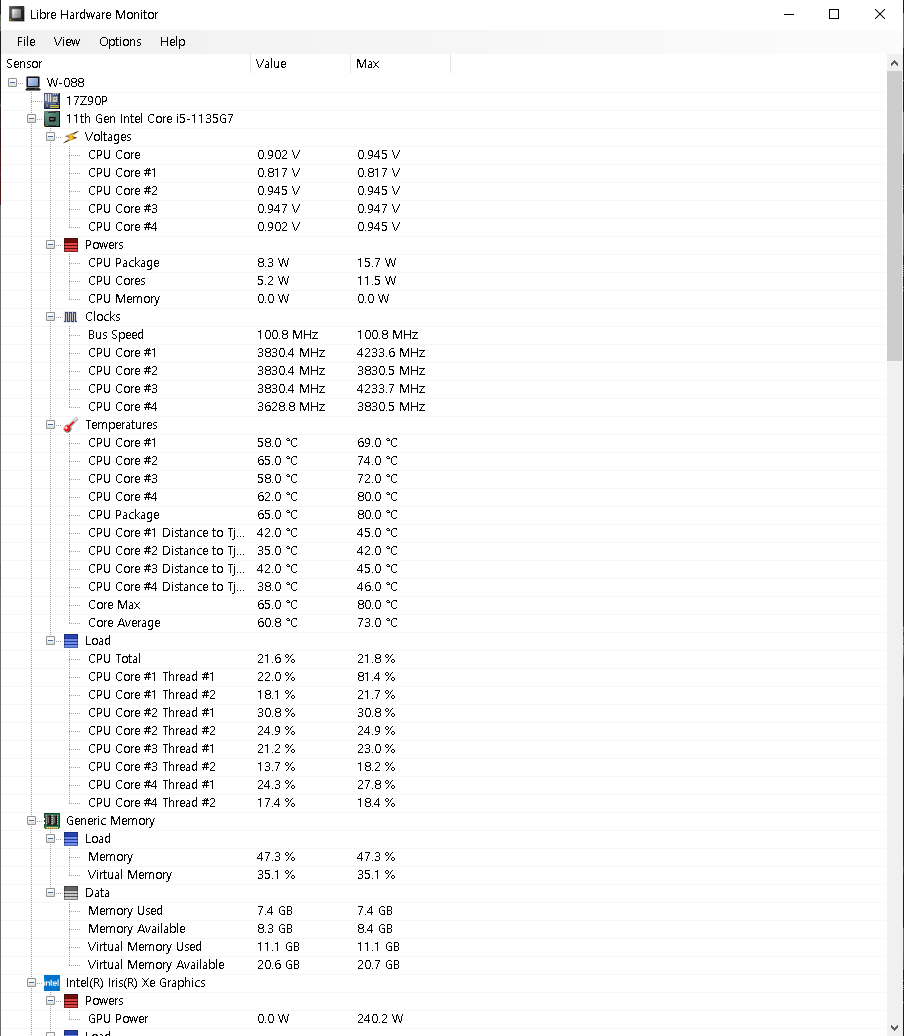Select the Core Max temperature row
This screenshot has height=1036, width=904.
point(443,605)
